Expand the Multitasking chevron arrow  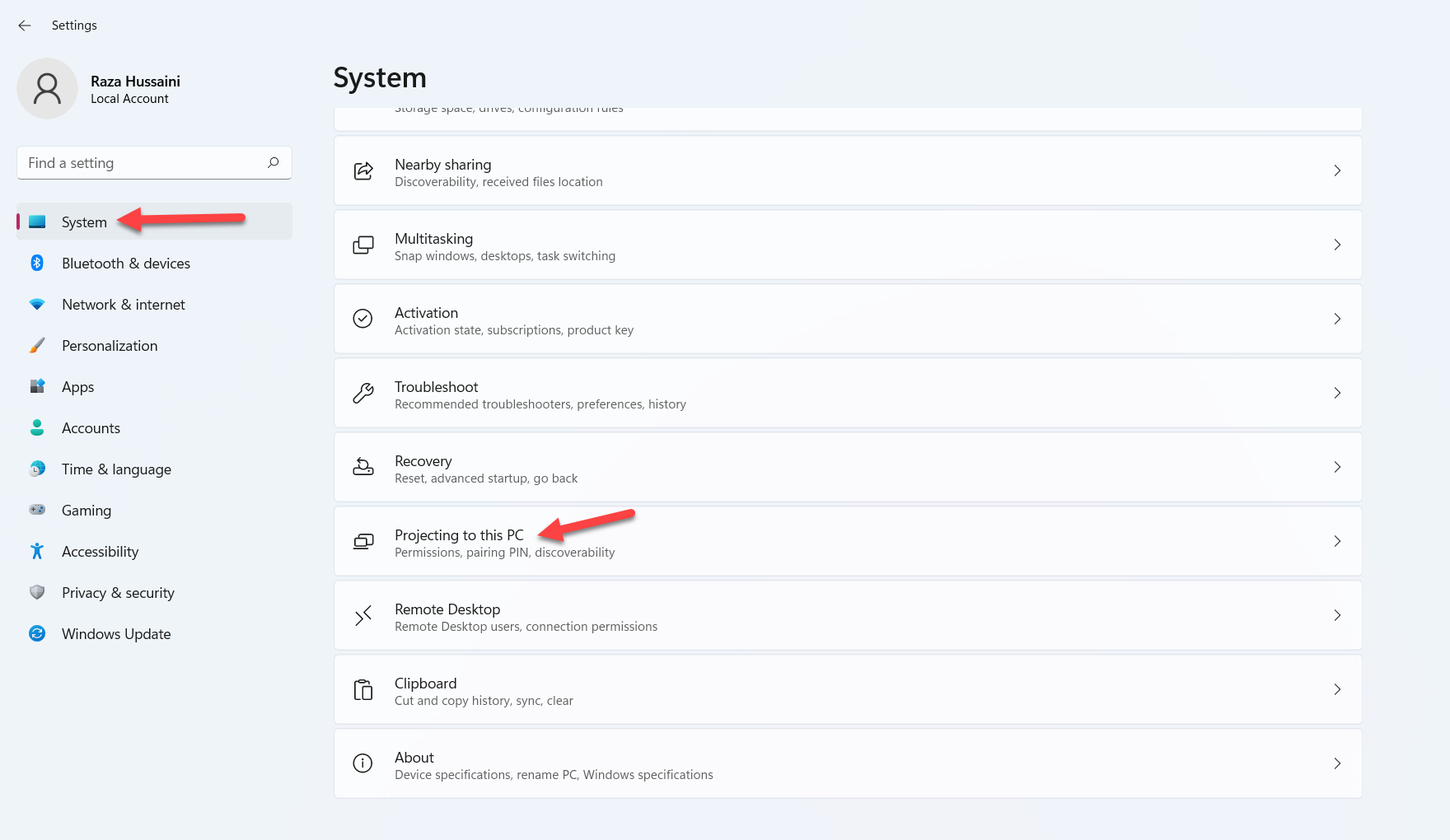coord(1336,245)
